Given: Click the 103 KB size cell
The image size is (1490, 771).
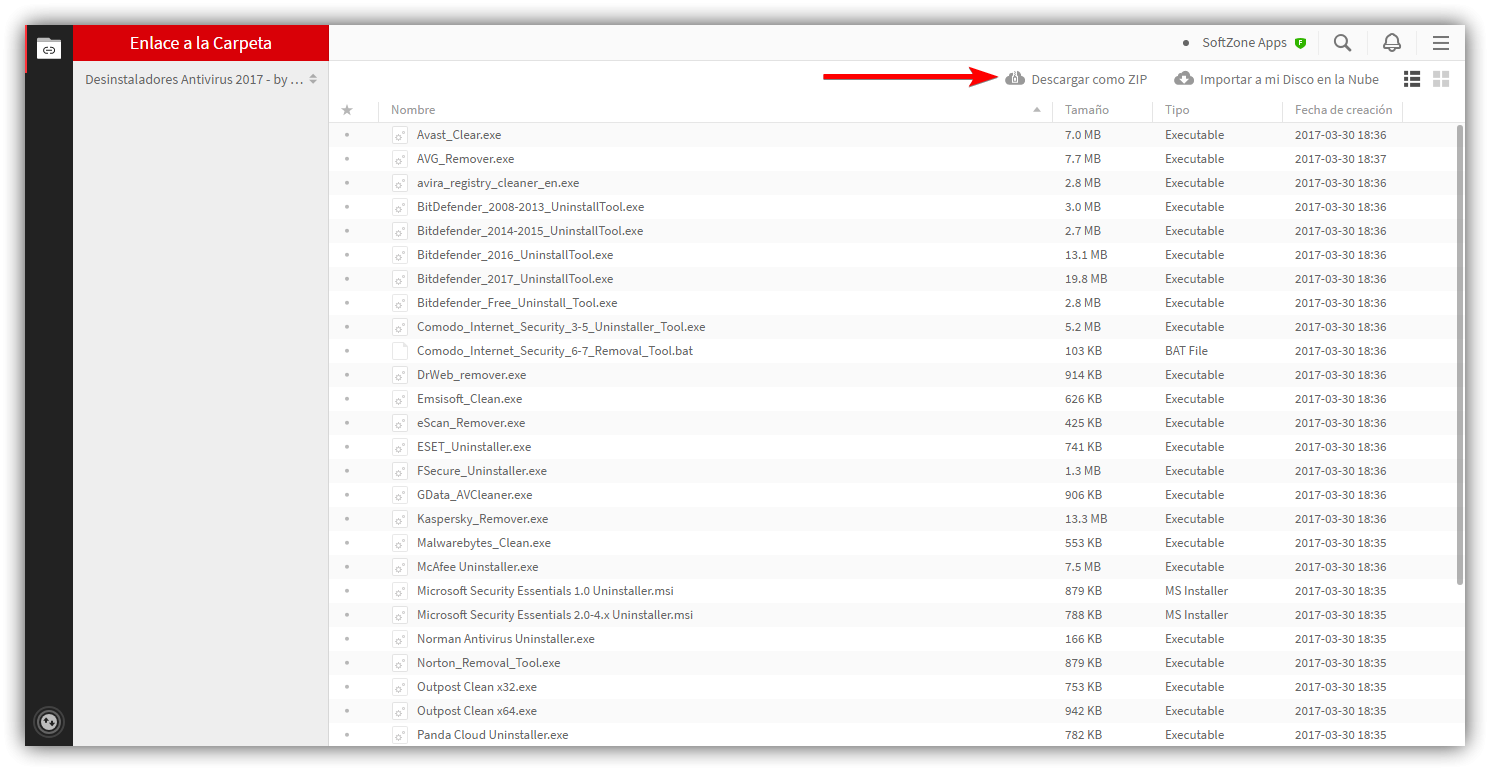Looking at the screenshot, I should (1083, 351).
